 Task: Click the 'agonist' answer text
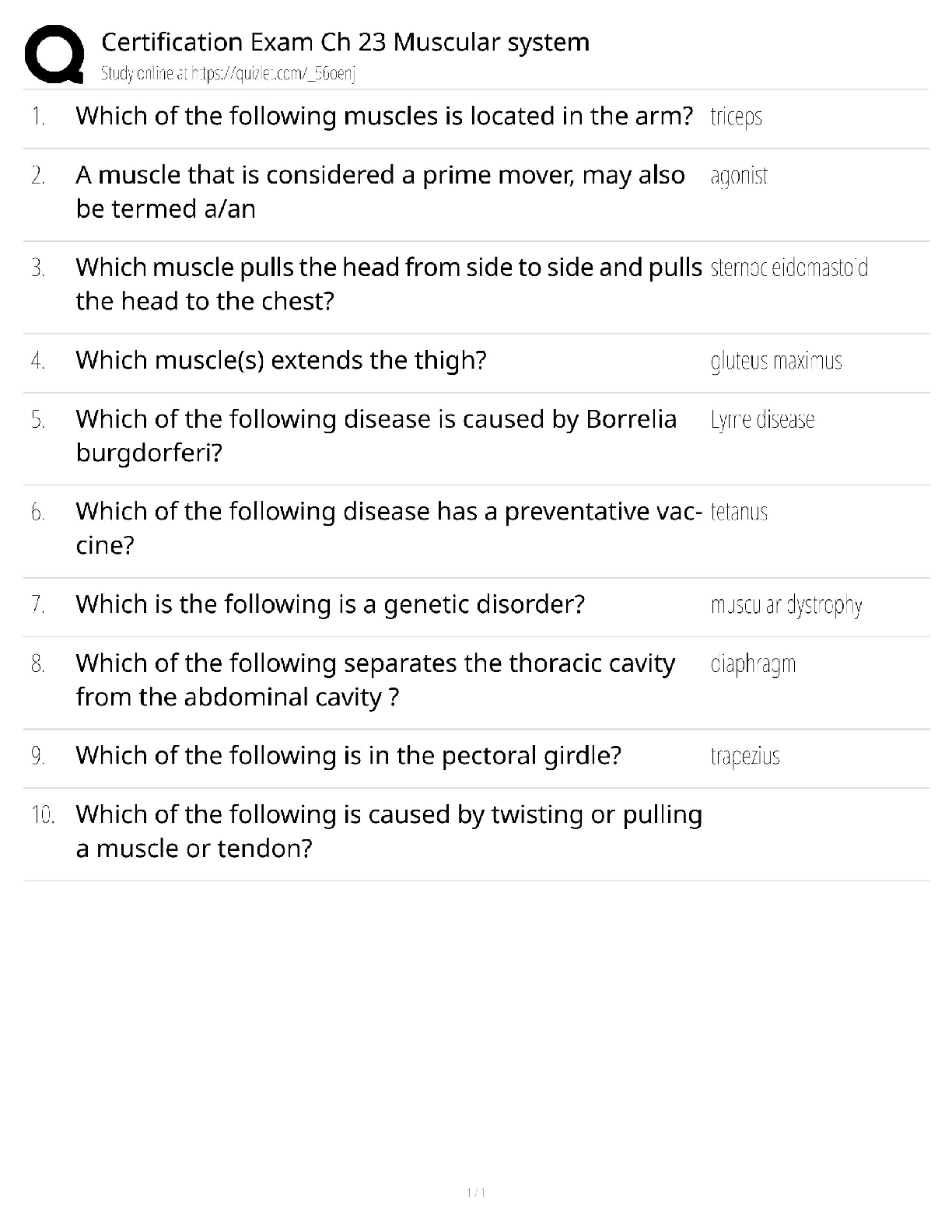739,177
